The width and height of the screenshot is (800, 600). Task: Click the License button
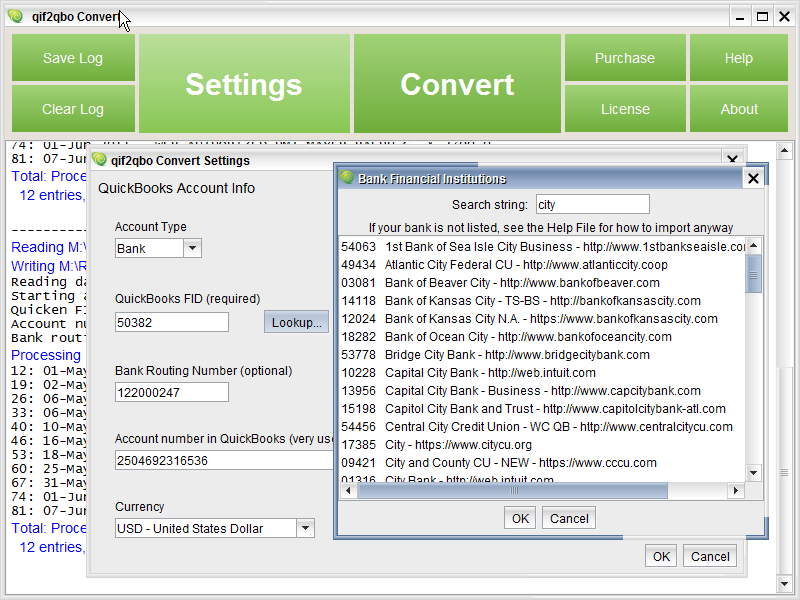(625, 109)
